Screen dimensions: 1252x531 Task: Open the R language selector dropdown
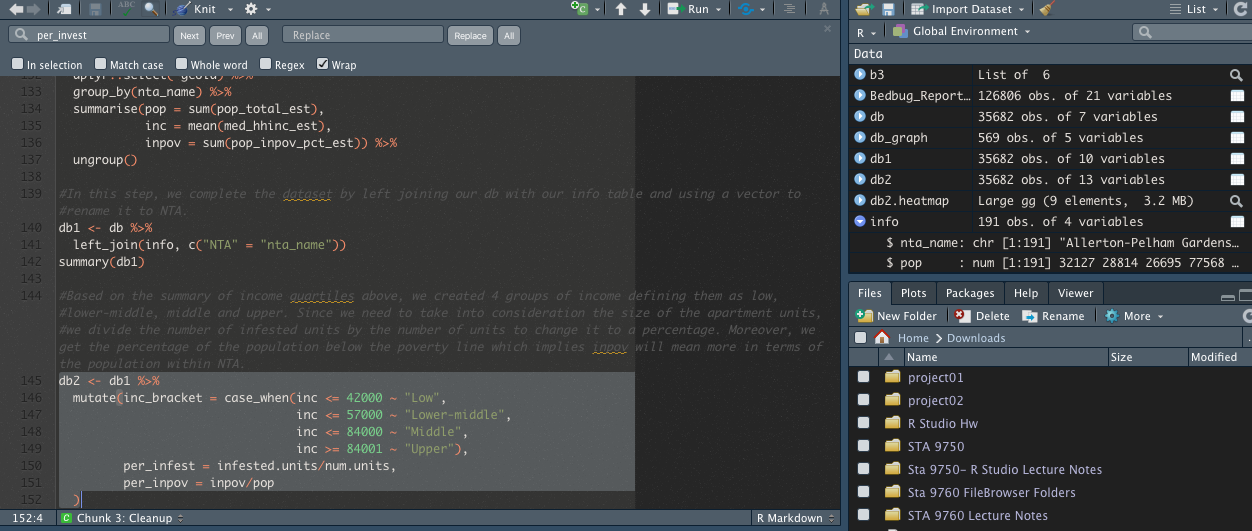point(866,32)
